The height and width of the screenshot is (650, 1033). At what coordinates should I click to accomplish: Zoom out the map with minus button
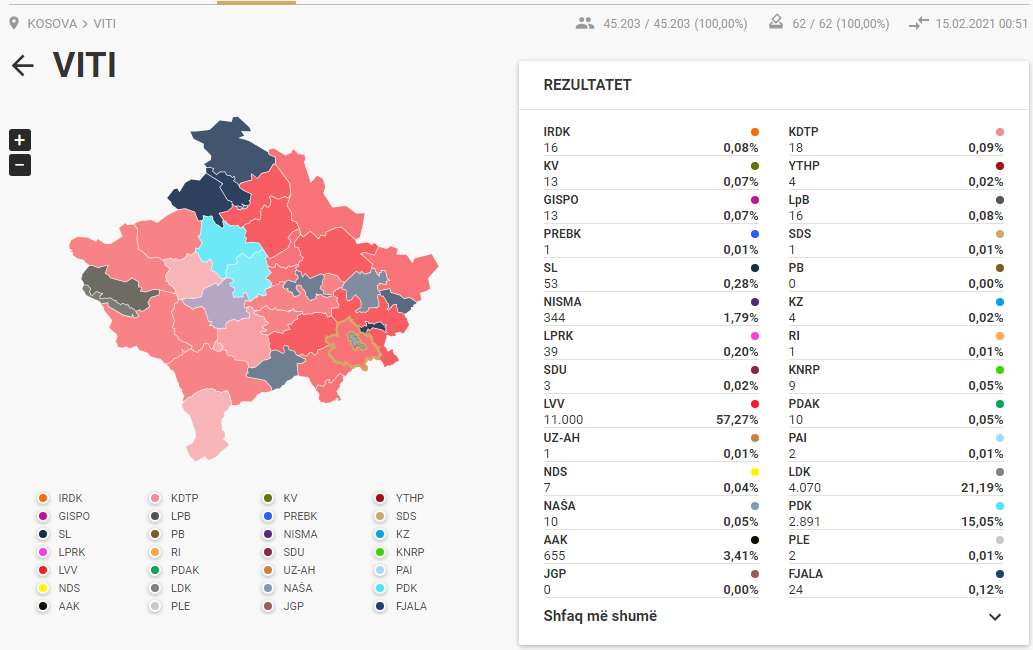(x=20, y=165)
